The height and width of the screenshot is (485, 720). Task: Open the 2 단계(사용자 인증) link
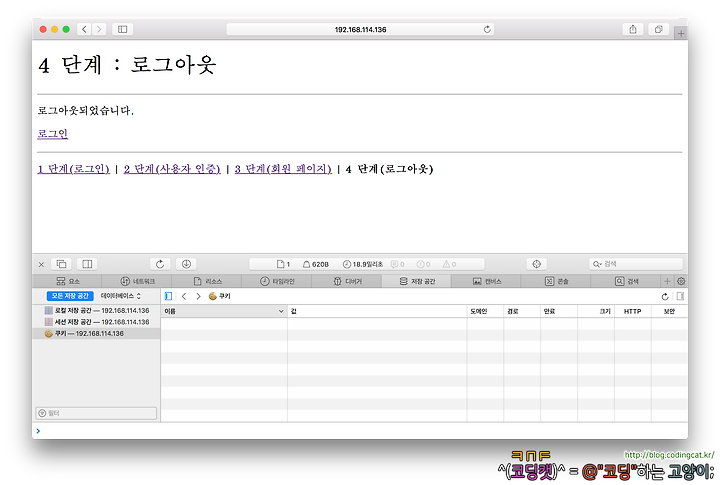coord(172,169)
